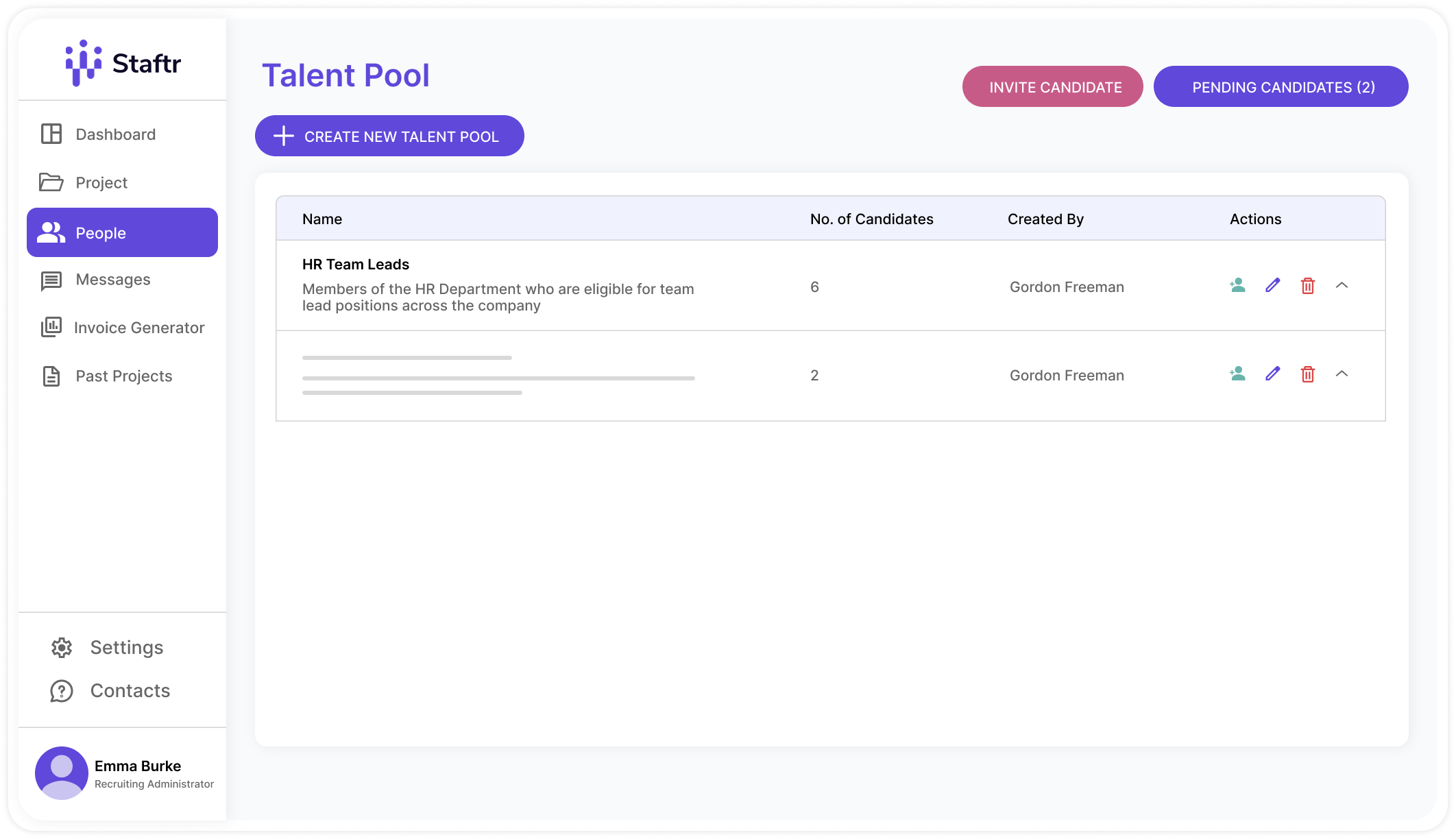Viewport: 1456px width, 839px height.
Task: View Past Projects
Action: [x=123, y=376]
